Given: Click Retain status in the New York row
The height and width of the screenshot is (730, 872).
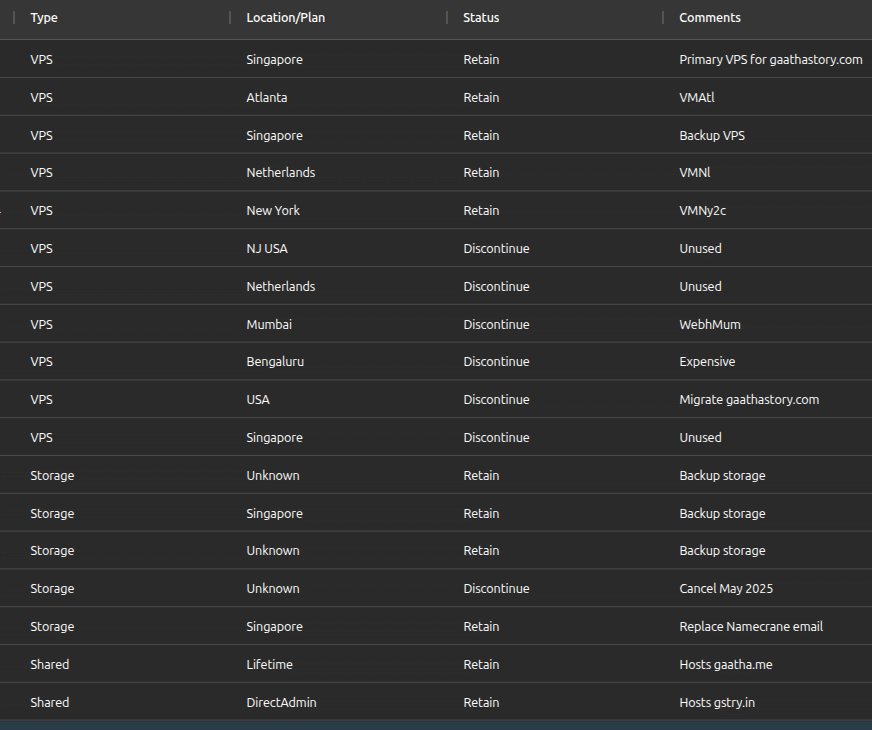Looking at the screenshot, I should (481, 211).
